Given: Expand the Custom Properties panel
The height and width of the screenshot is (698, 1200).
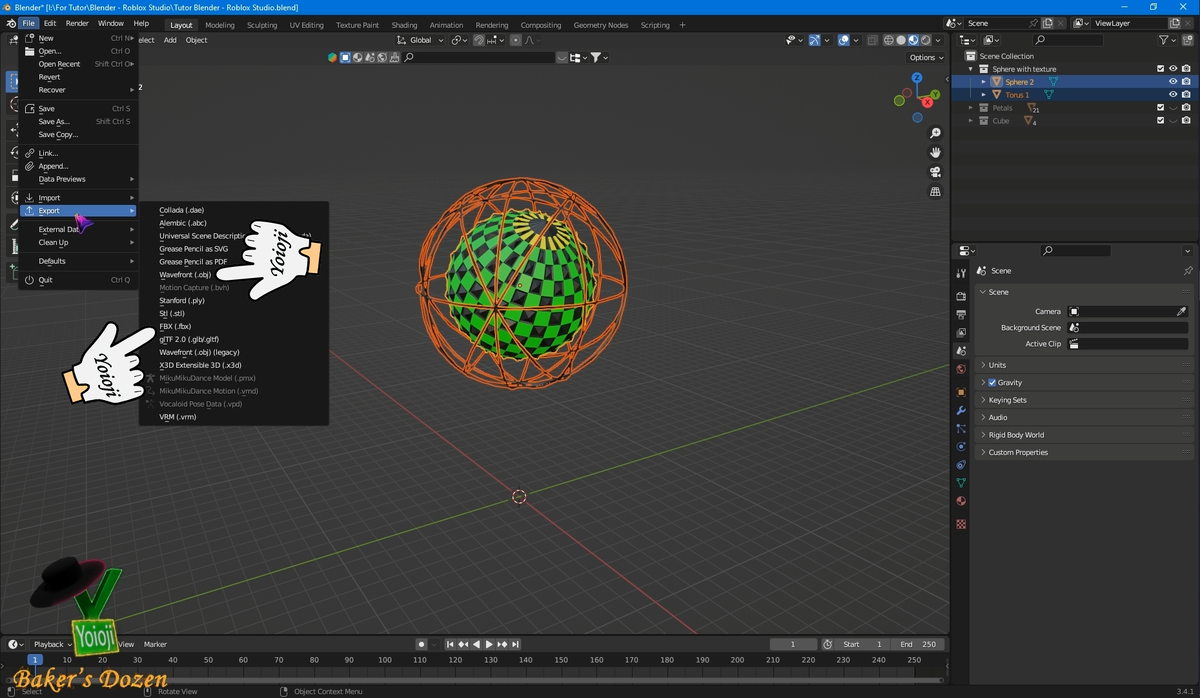Looking at the screenshot, I should click(1084, 452).
